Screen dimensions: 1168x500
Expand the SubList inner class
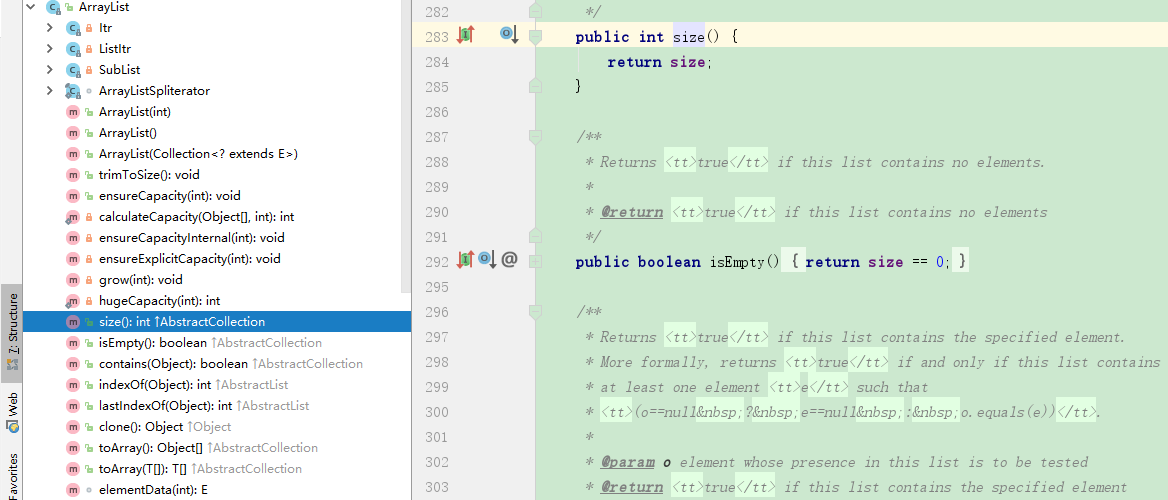[x=50, y=70]
